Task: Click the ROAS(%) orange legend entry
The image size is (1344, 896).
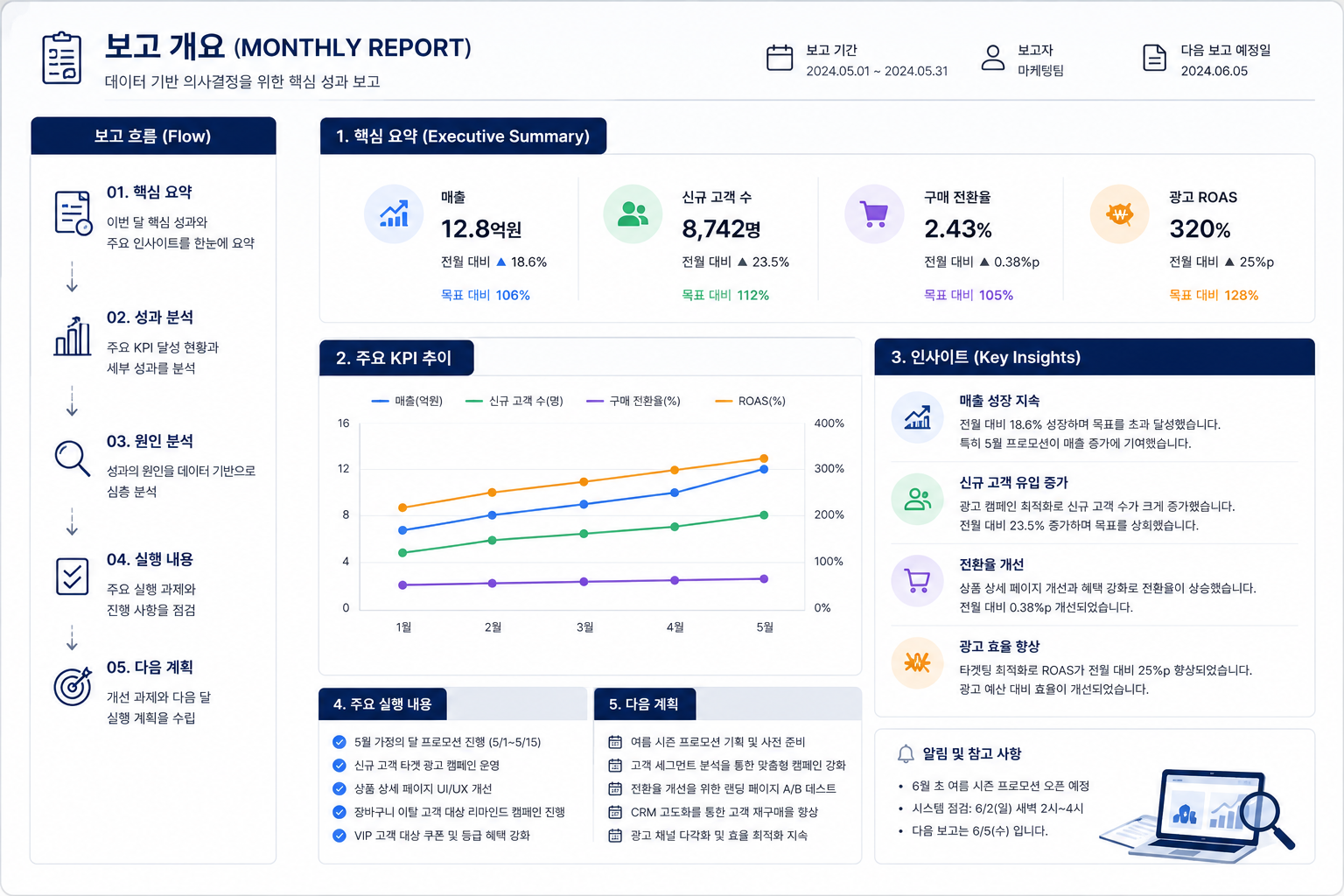Action: click(x=750, y=401)
